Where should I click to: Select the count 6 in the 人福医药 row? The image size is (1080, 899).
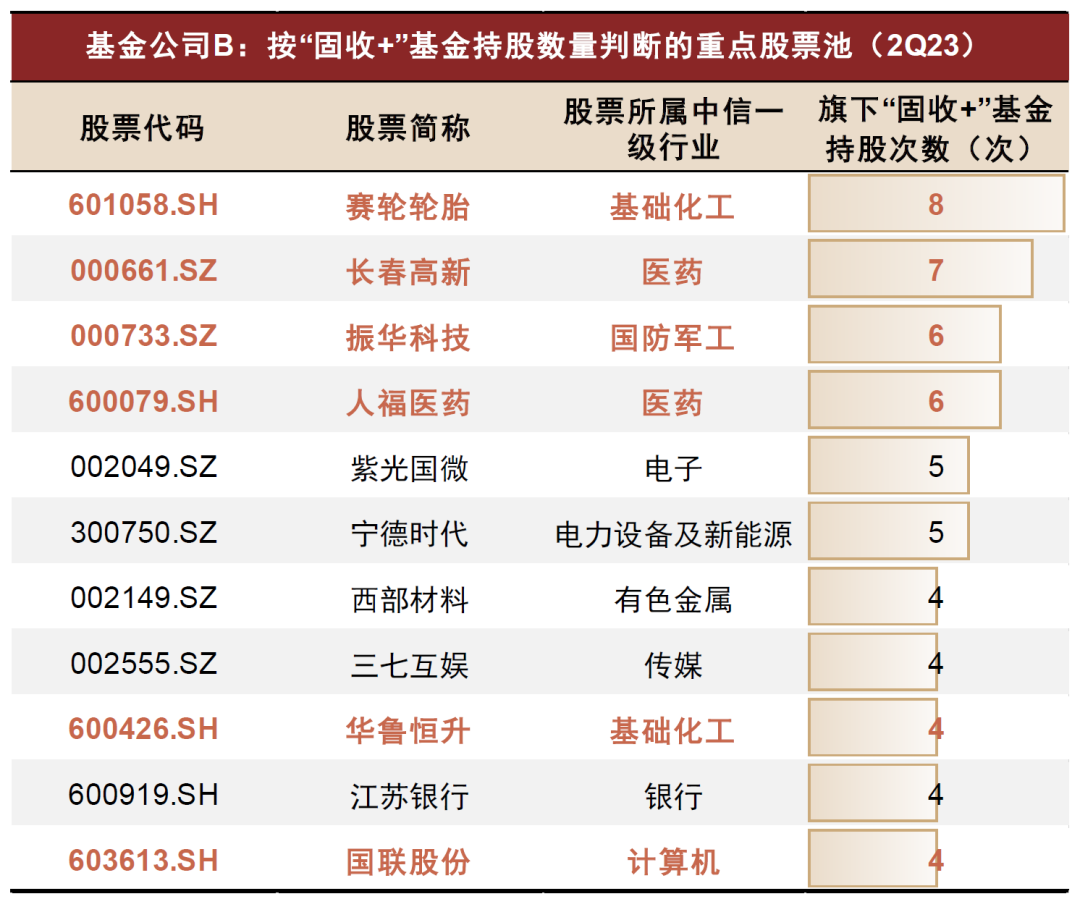[x=935, y=401]
